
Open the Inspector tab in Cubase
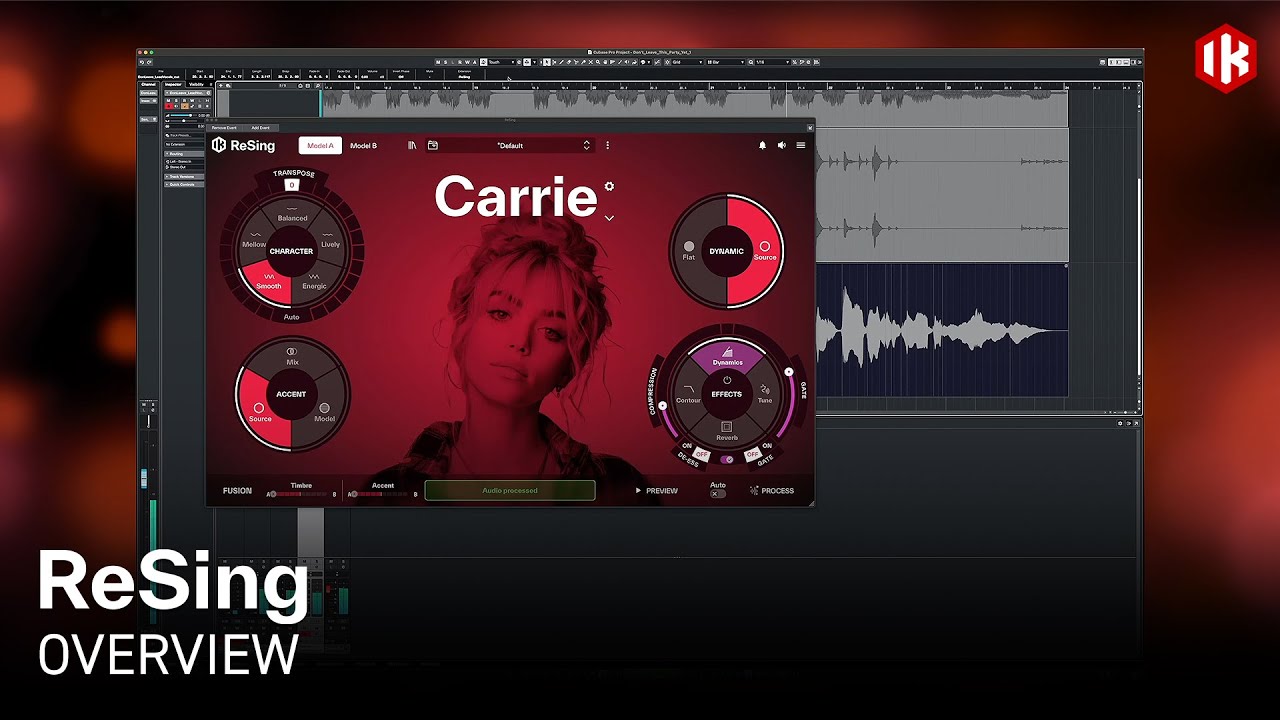[173, 84]
